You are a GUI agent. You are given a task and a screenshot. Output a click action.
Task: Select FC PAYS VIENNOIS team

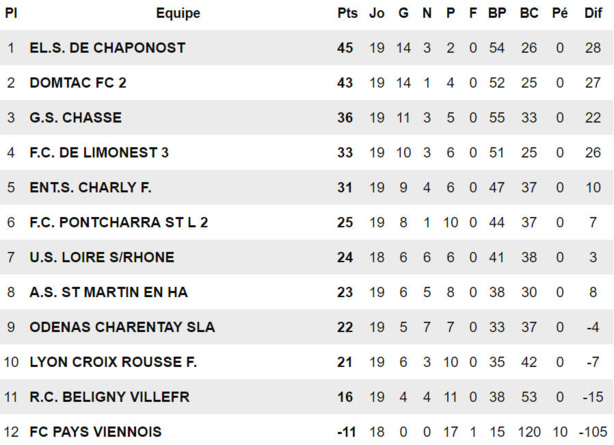click(95, 432)
